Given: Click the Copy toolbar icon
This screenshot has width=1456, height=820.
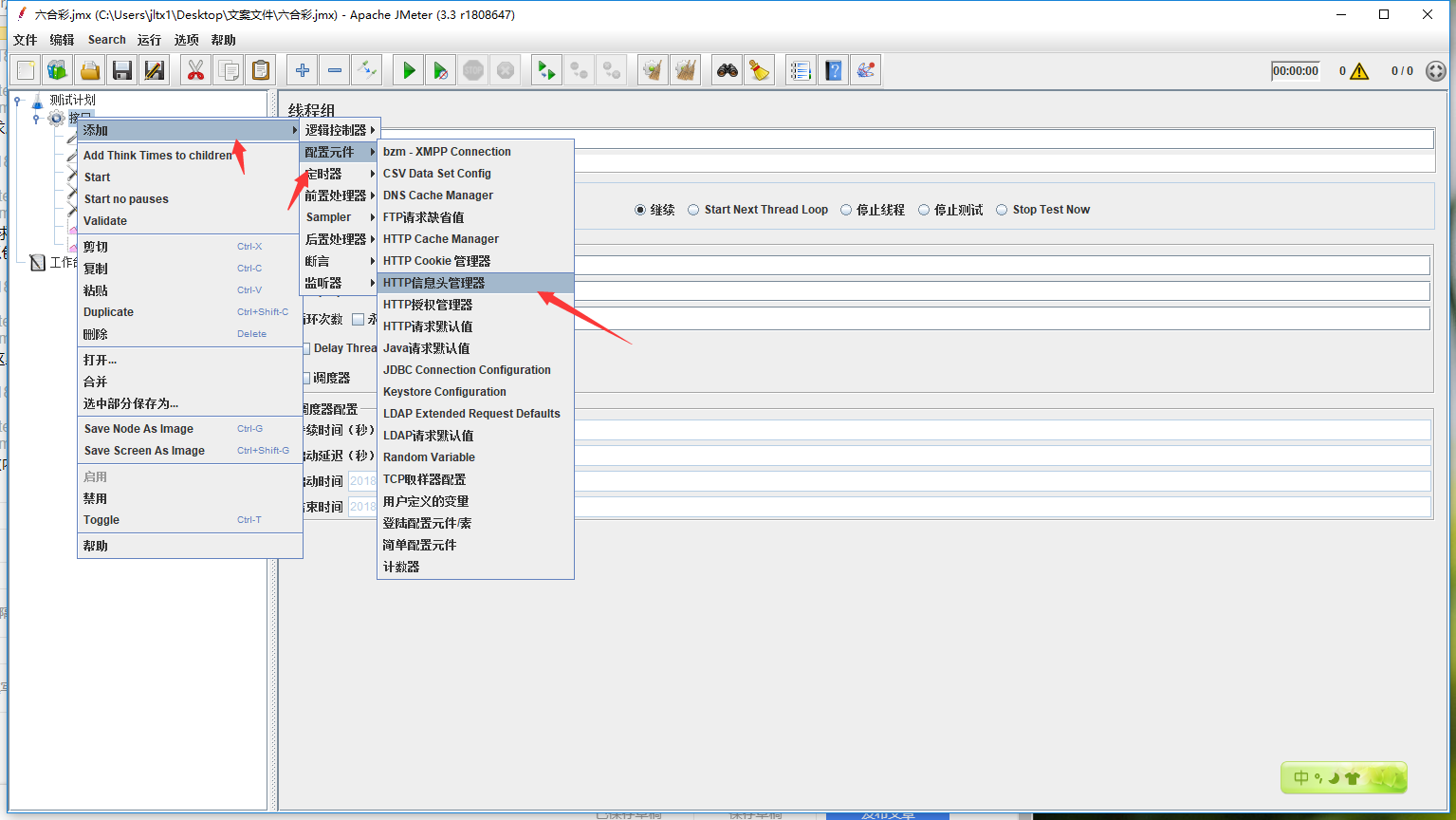Looking at the screenshot, I should (x=229, y=70).
